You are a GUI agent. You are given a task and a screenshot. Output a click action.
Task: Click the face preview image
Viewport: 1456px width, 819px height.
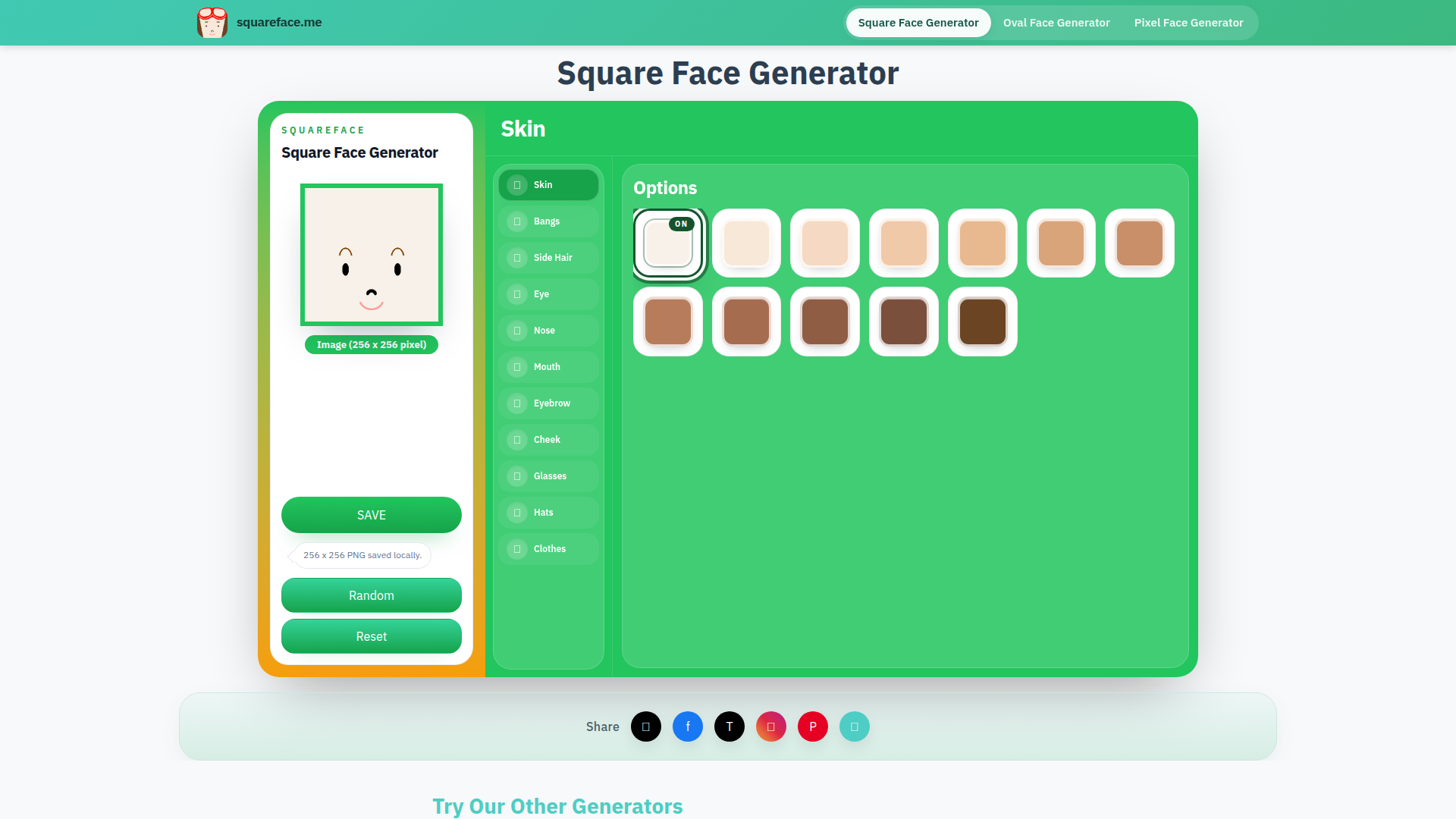click(x=371, y=255)
